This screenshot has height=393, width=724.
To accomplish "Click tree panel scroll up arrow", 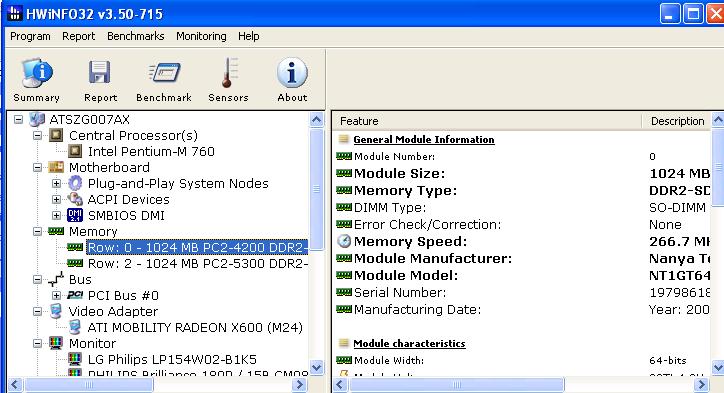I will (316, 120).
